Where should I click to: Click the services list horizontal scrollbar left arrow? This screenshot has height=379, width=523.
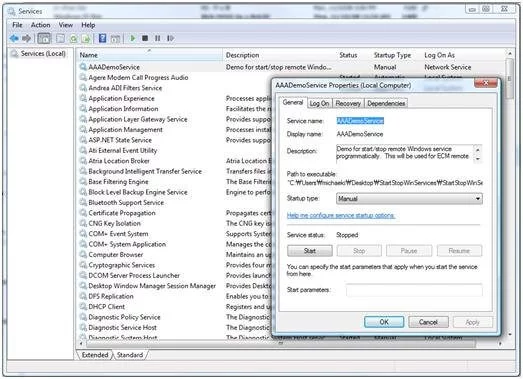point(81,343)
